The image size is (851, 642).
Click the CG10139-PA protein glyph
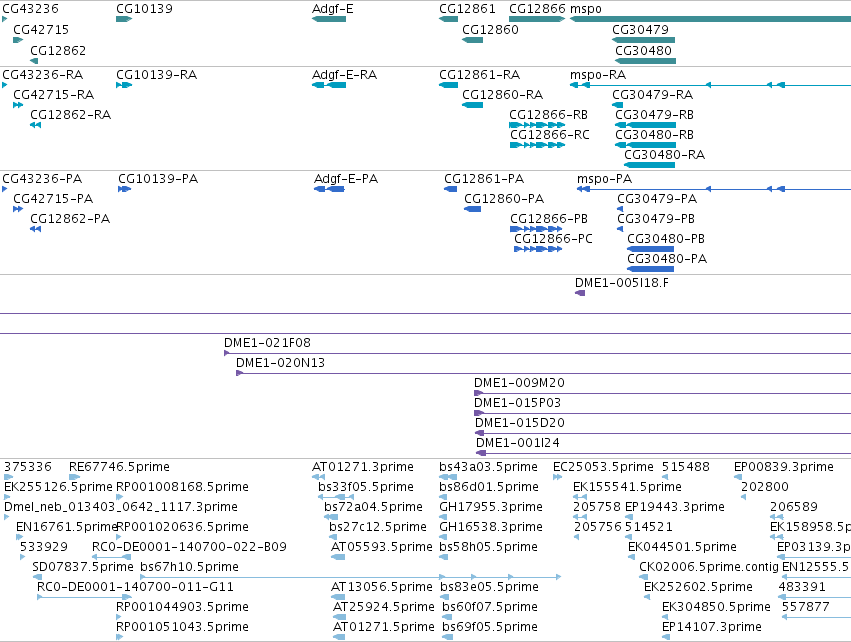pyautogui.click(x=125, y=189)
